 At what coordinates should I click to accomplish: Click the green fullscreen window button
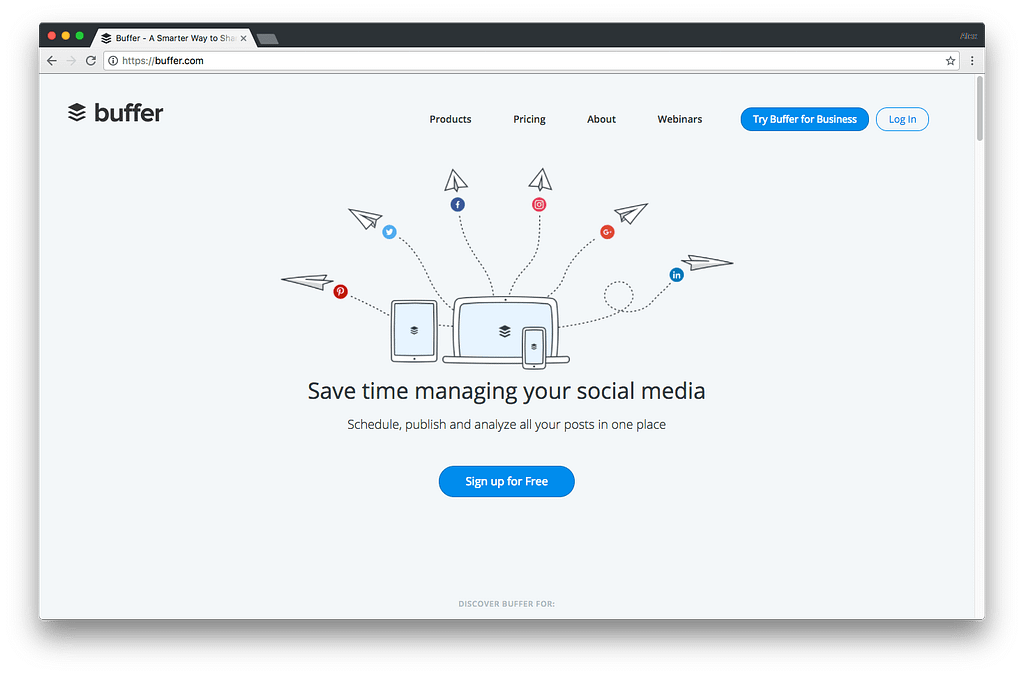click(80, 36)
